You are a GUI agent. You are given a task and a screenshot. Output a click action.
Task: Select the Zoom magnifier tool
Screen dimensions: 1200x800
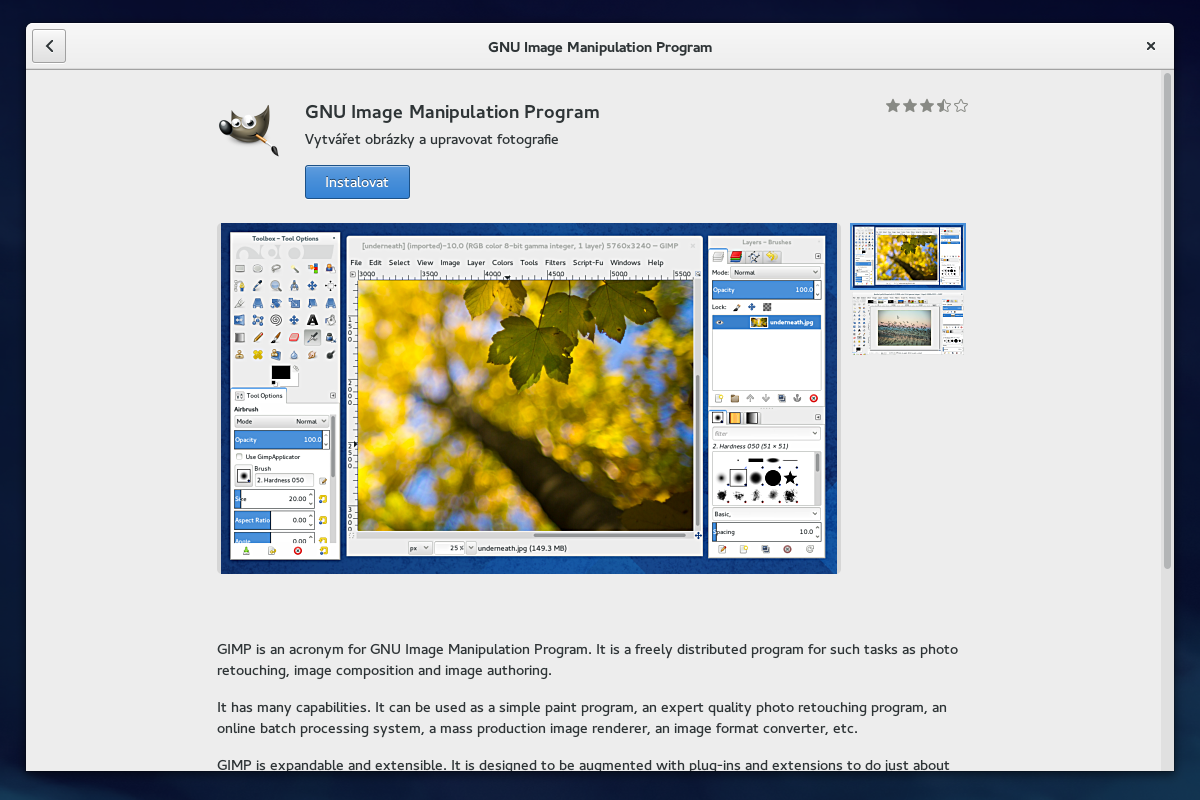[276, 286]
